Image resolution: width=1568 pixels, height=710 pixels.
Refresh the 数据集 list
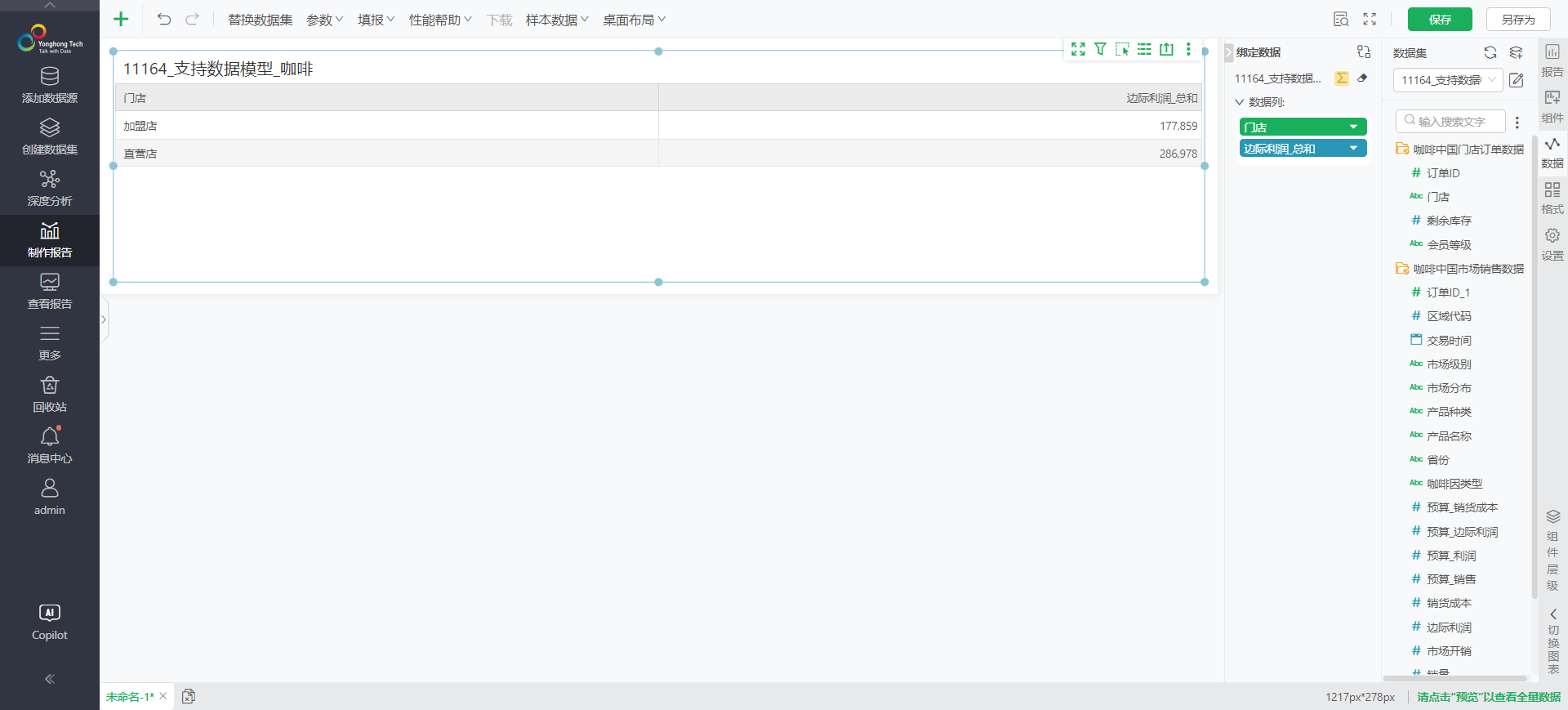[x=1490, y=52]
